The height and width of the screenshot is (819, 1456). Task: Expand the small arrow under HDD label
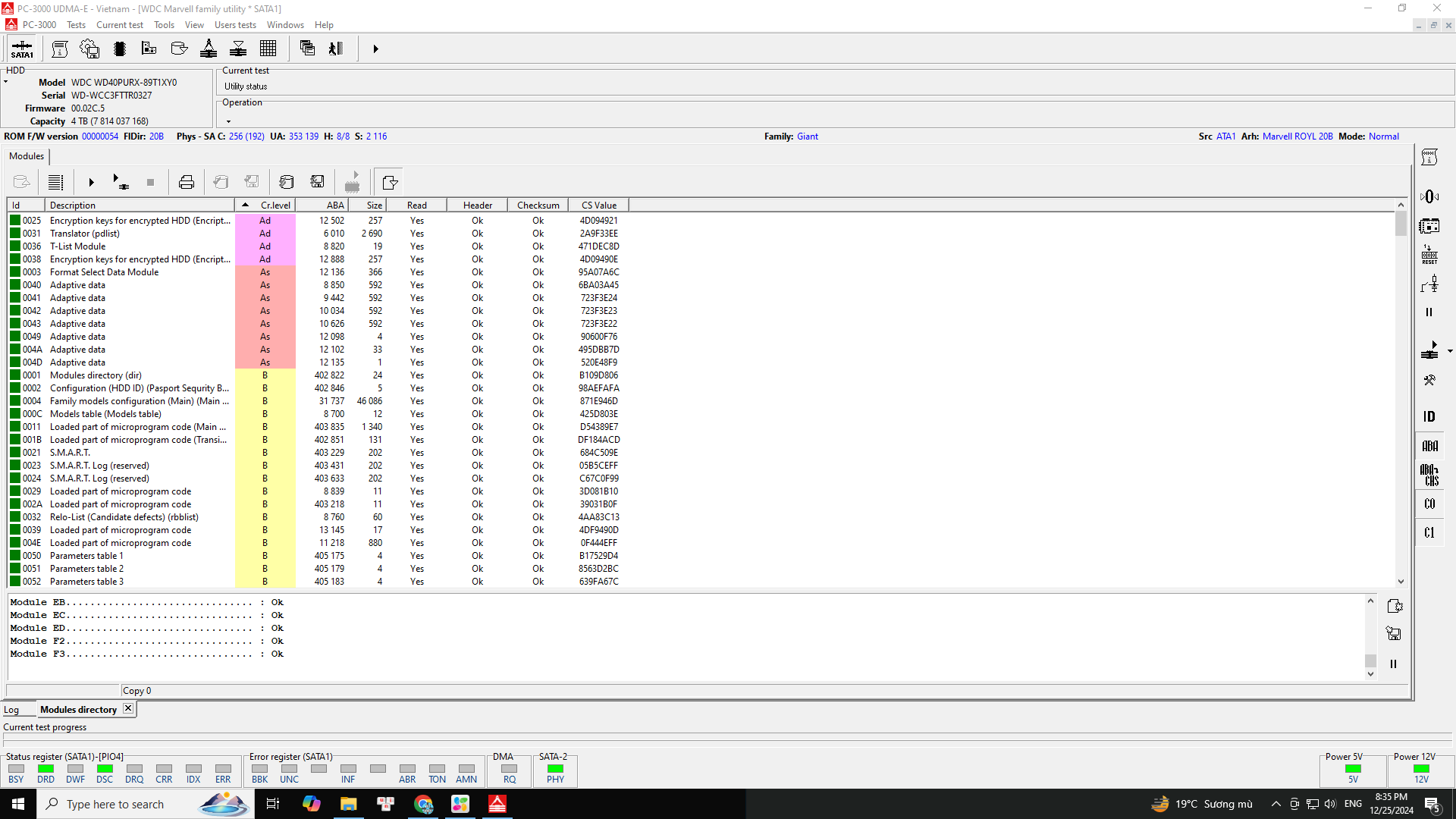pos(5,82)
